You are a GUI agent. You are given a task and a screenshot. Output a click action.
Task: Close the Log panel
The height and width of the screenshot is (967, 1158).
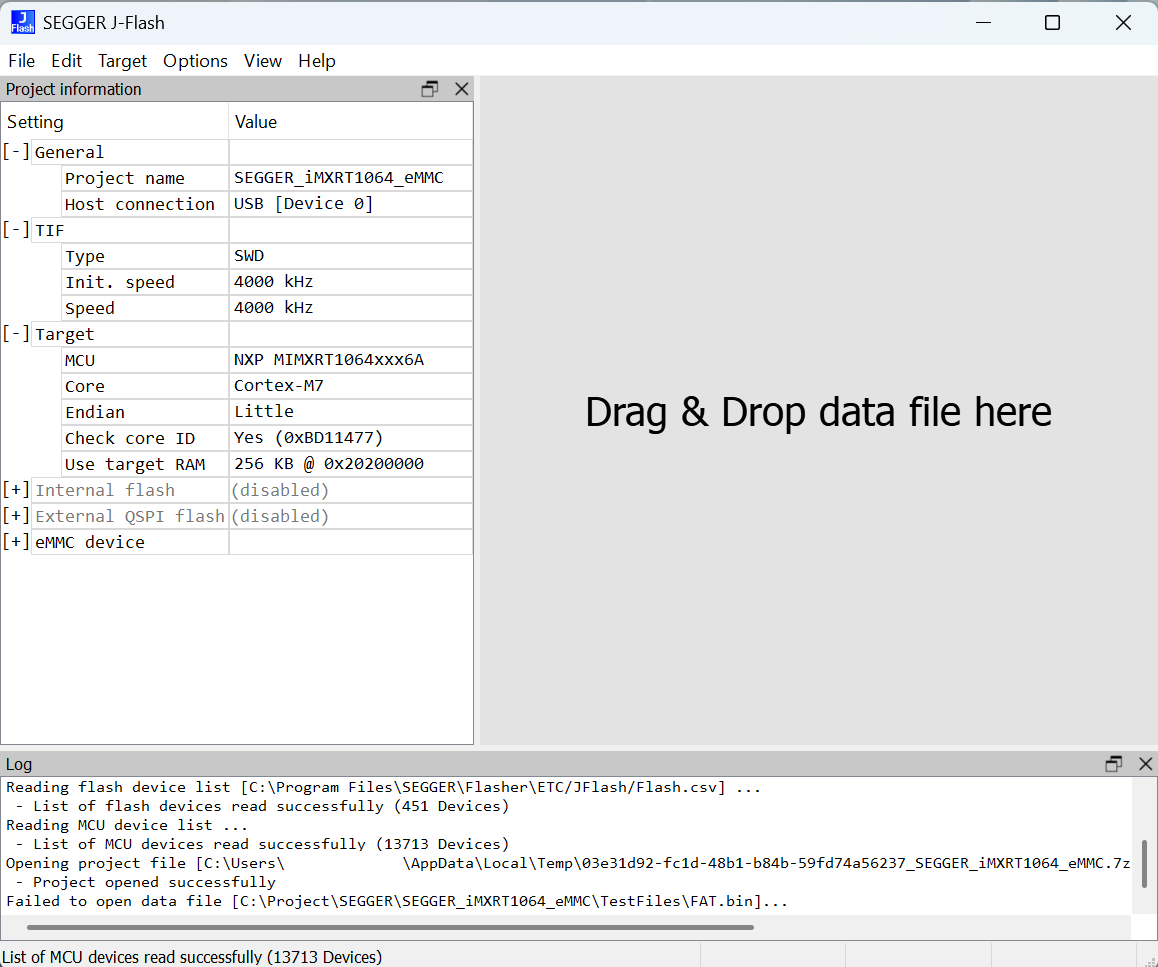pyautogui.click(x=1146, y=764)
